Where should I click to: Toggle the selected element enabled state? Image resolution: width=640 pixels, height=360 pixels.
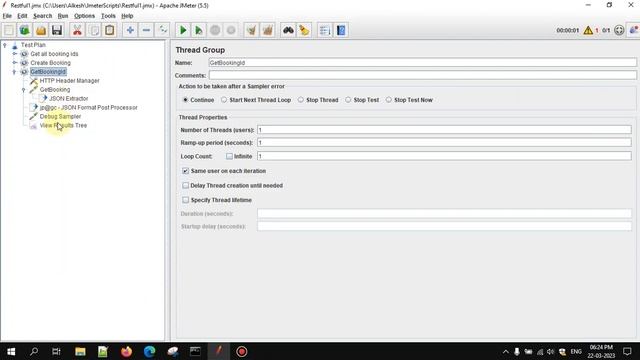(162, 30)
